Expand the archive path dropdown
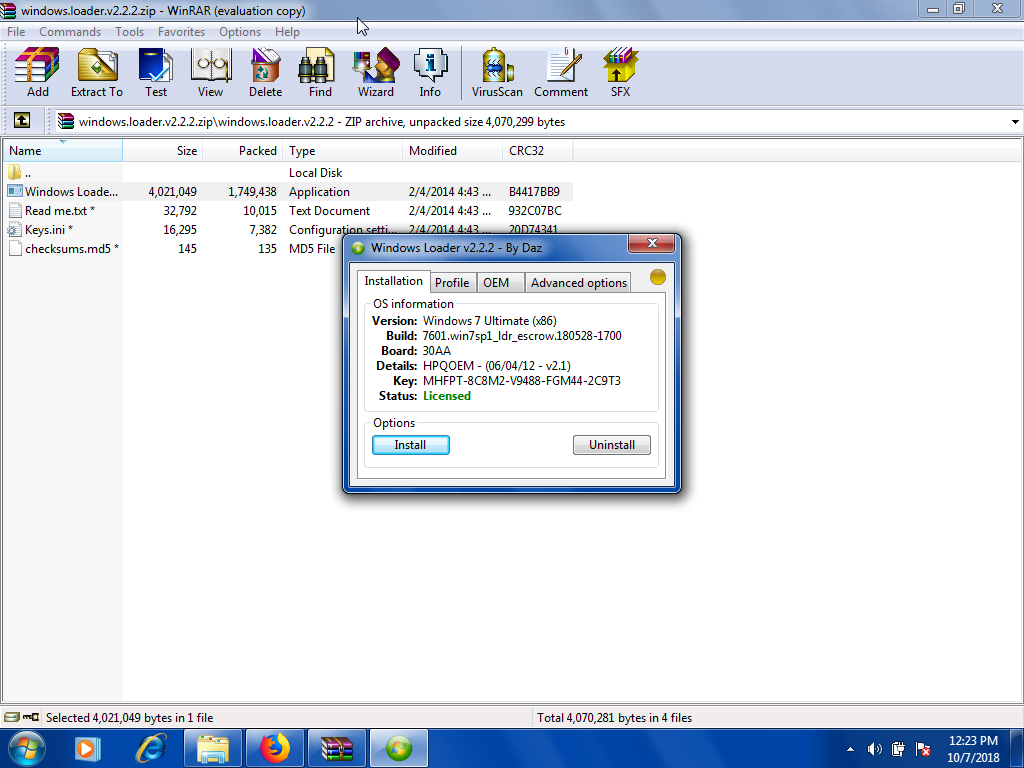The width and height of the screenshot is (1024, 768). click(x=1015, y=122)
